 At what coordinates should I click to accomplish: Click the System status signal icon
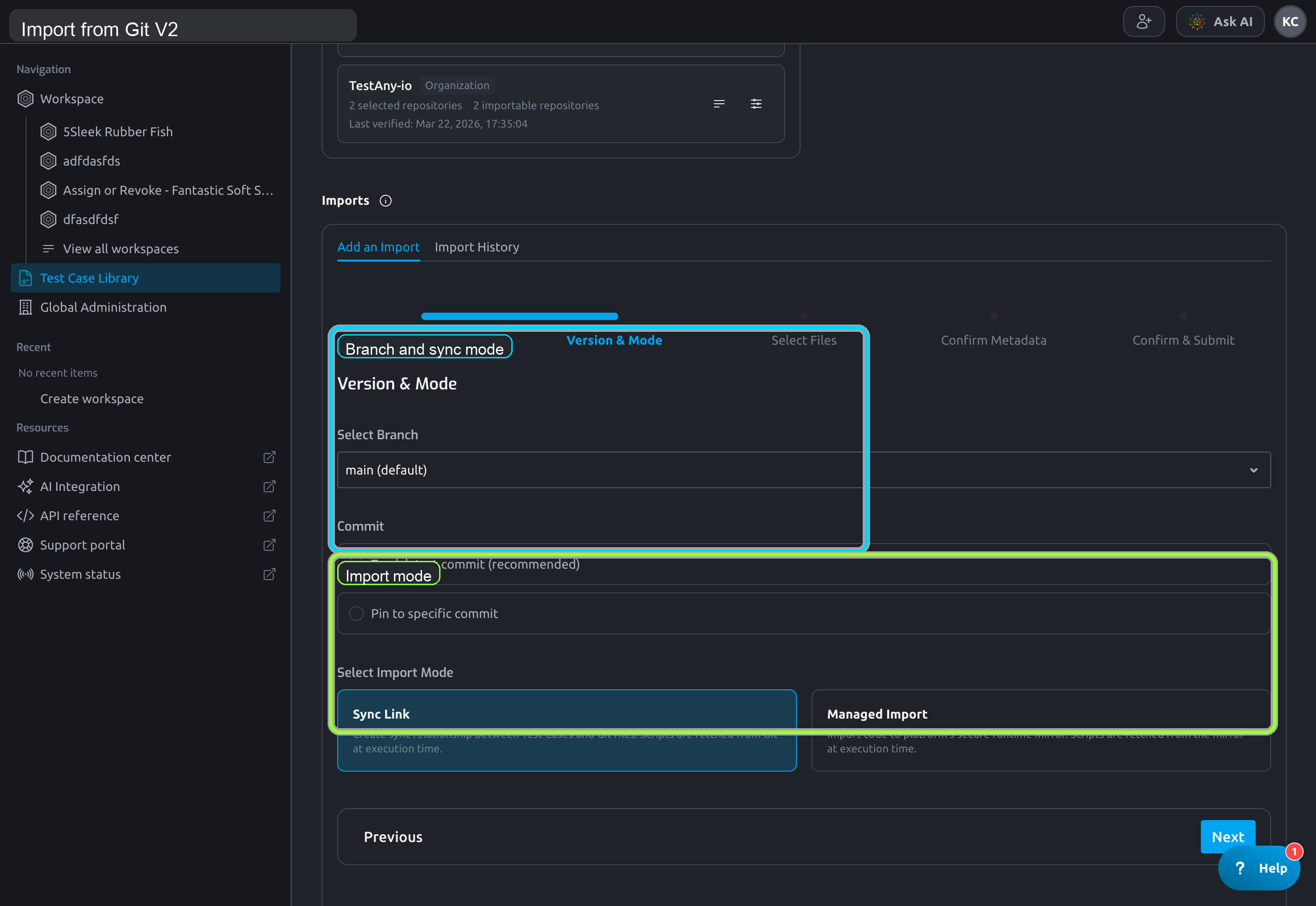click(x=26, y=574)
